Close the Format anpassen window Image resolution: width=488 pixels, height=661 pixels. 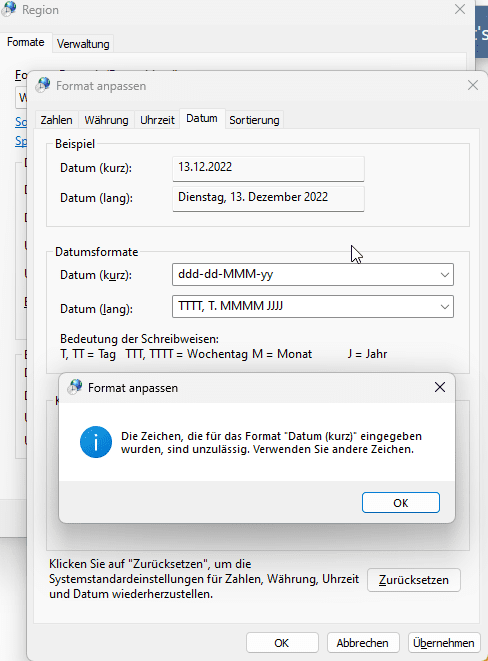pyautogui.click(x=473, y=86)
